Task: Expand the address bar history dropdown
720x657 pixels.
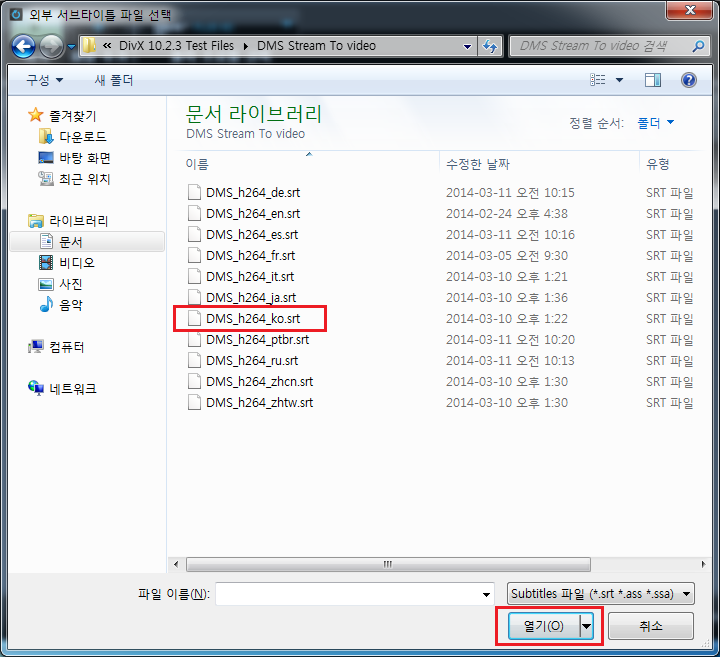Action: coord(467,46)
